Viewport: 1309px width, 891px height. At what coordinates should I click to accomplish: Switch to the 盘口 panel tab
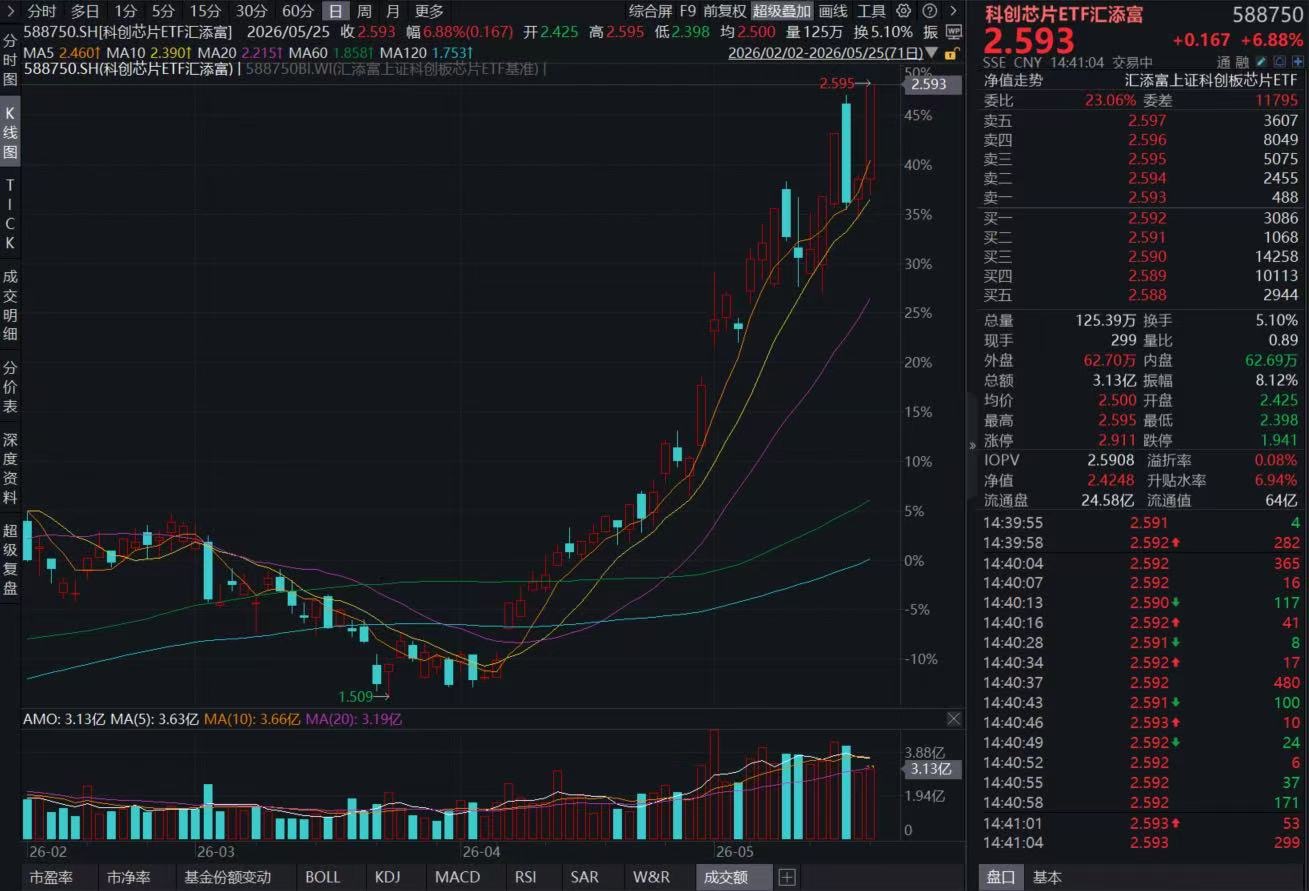click(1001, 877)
